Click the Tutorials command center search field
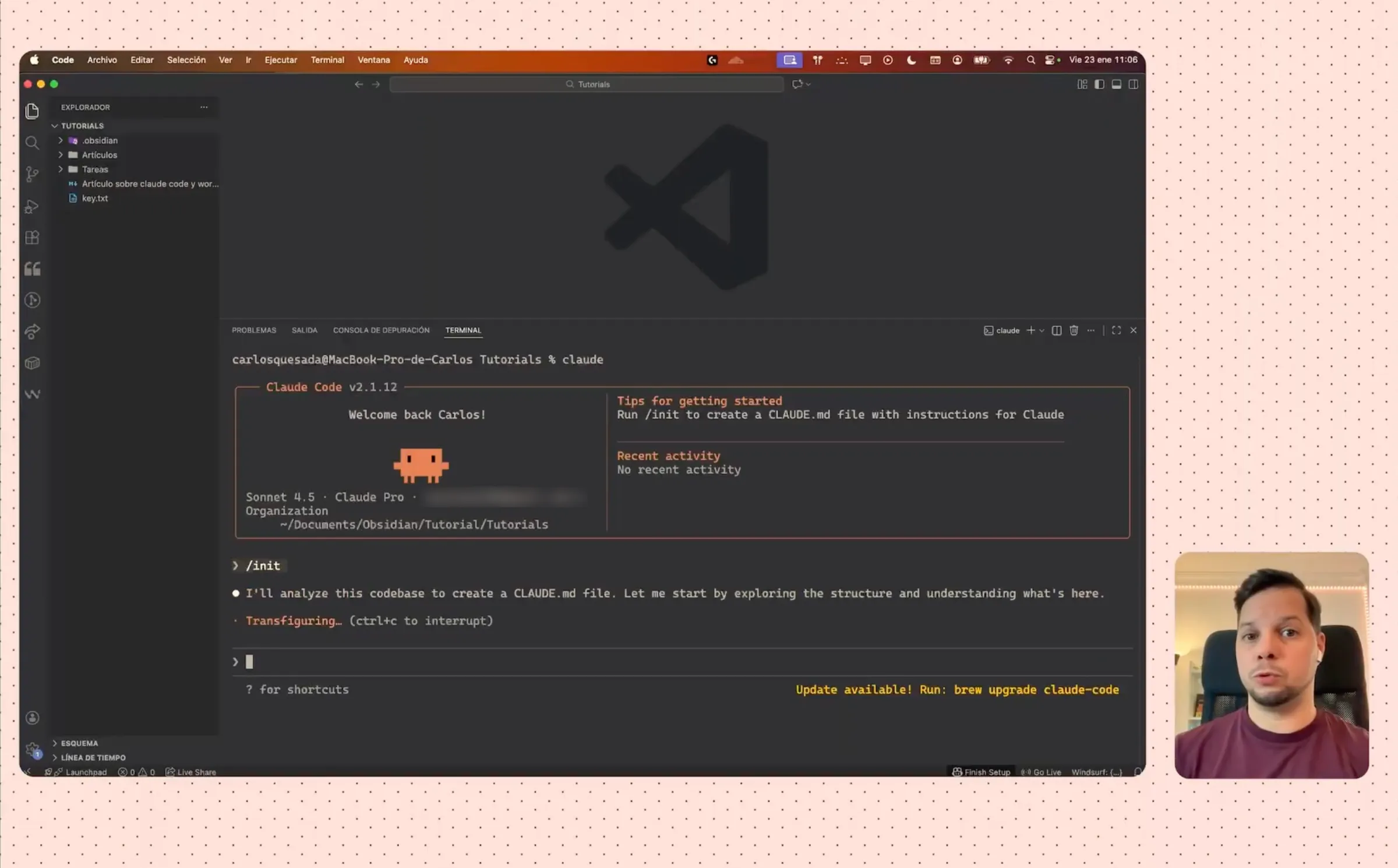The width and height of the screenshot is (1398, 868). click(x=587, y=84)
